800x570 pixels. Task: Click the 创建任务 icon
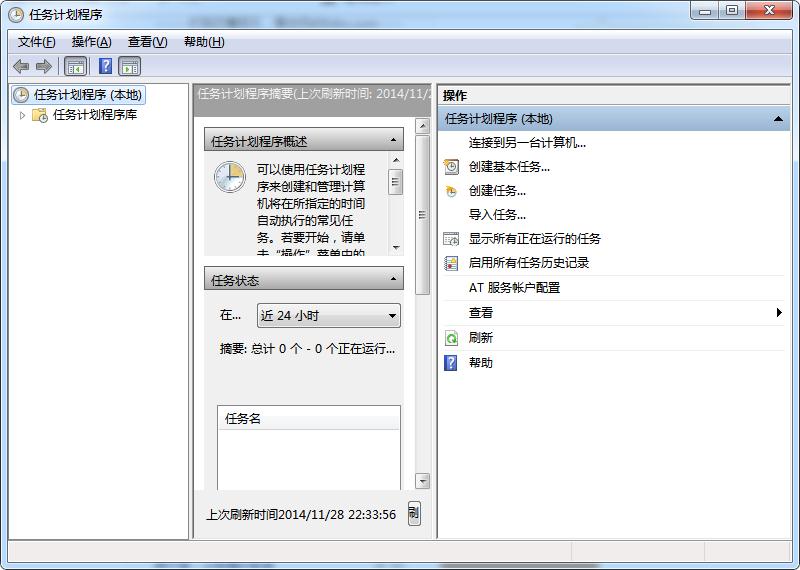[x=451, y=191]
